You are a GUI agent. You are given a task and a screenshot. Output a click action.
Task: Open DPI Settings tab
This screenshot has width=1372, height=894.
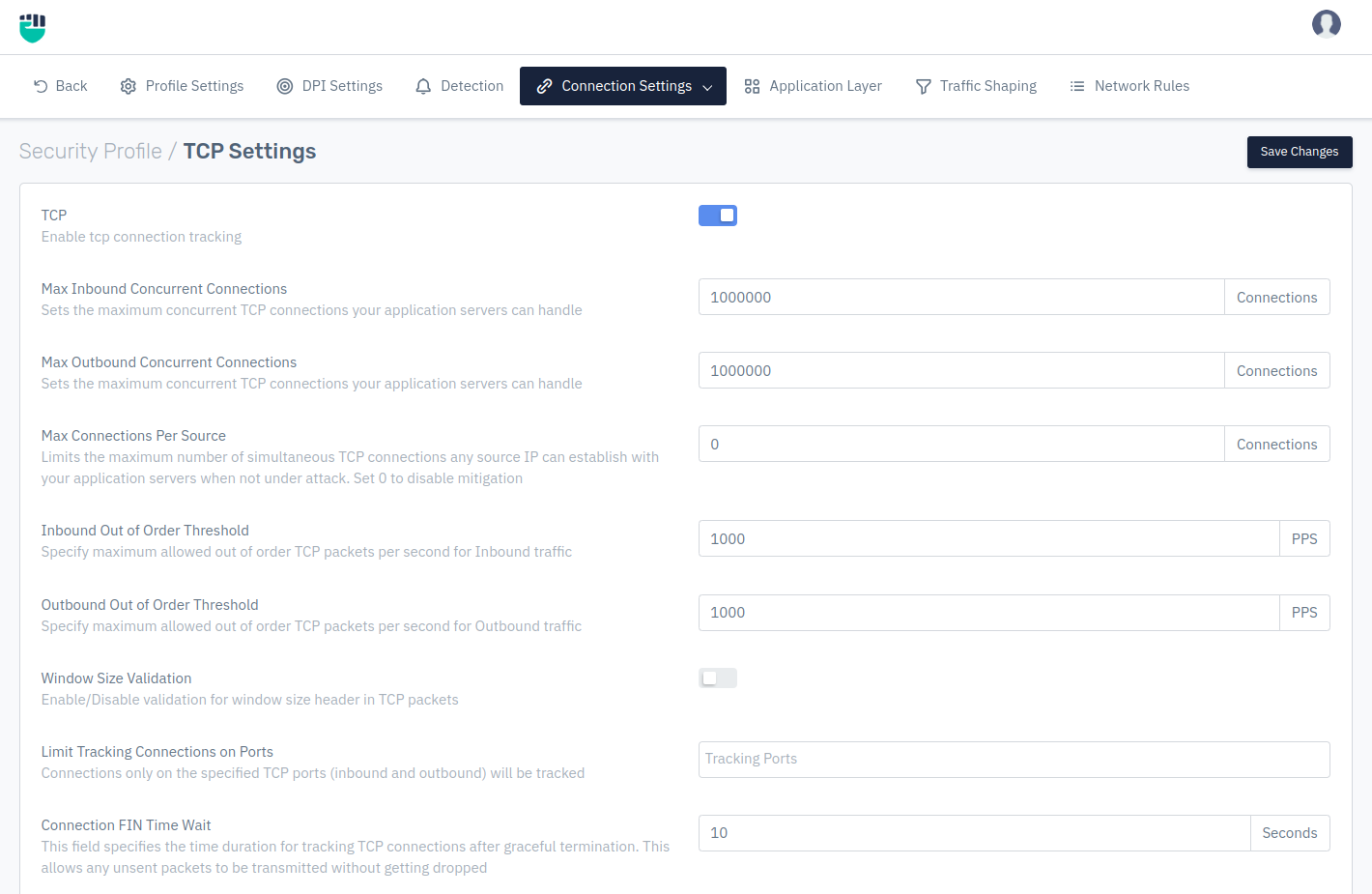point(329,86)
